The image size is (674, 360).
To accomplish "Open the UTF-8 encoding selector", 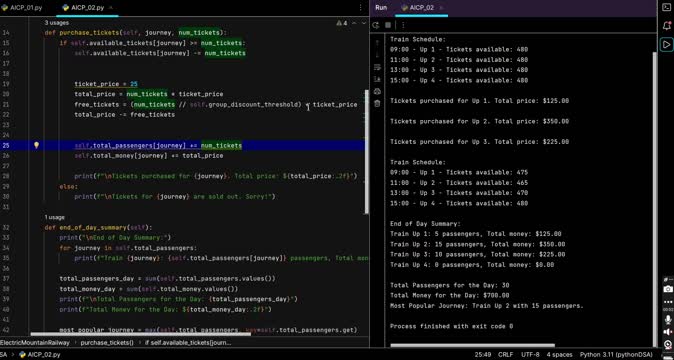I will (x=530, y=355).
